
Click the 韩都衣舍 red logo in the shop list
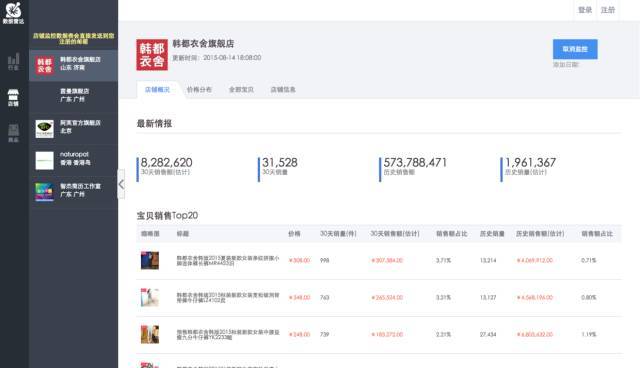[x=44, y=65]
